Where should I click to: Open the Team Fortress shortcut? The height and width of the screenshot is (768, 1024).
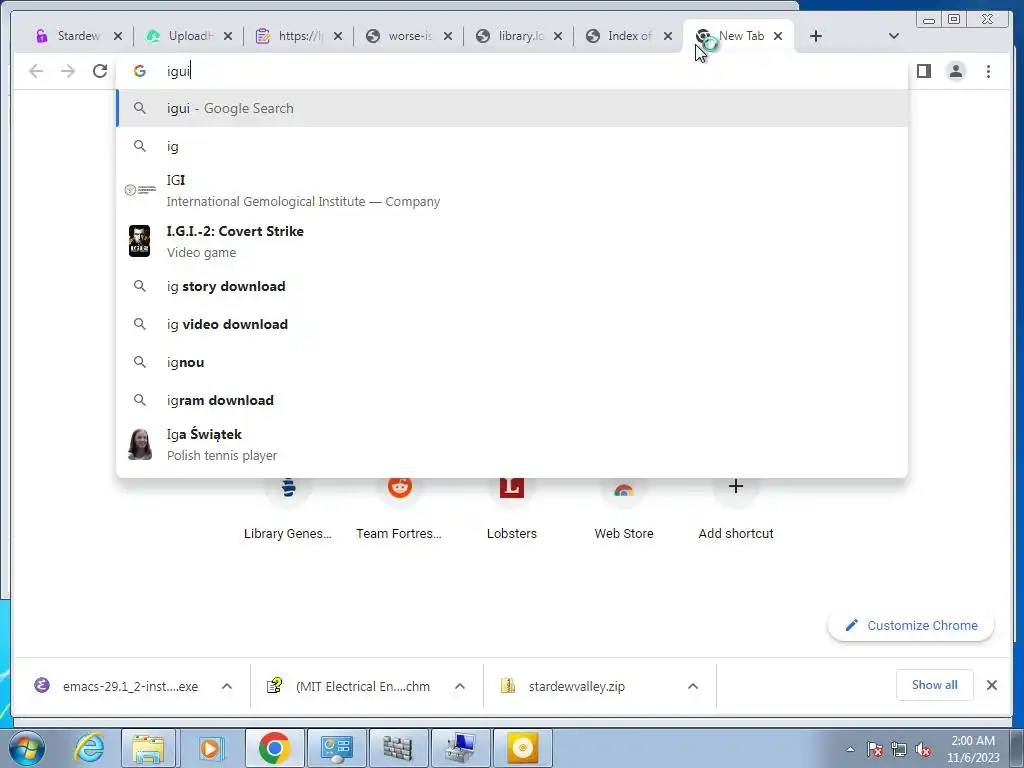point(399,509)
